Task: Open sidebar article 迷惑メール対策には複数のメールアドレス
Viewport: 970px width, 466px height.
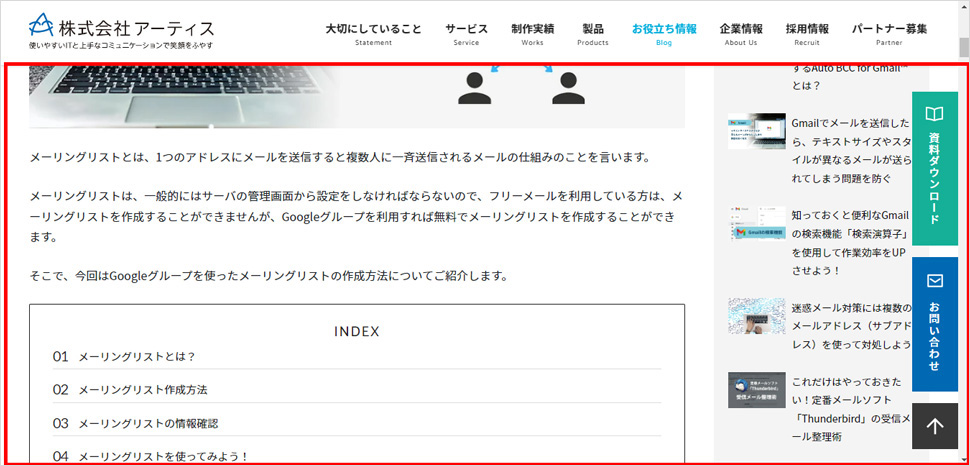Action: tap(851, 326)
